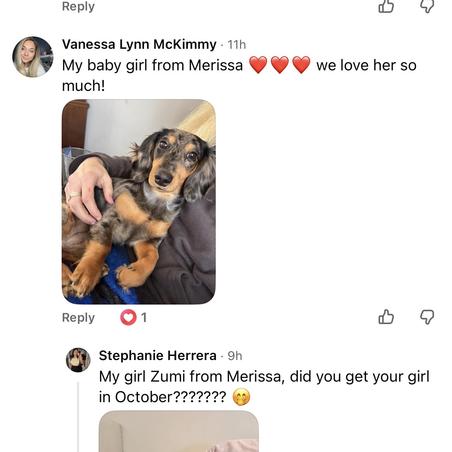Click the smiling emoji in Stephanie's reply
452x452 pixels.
tap(241, 397)
